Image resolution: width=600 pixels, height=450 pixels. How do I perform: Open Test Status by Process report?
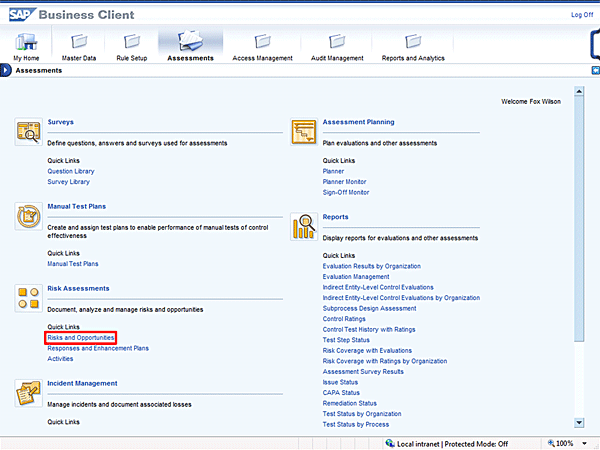(x=356, y=424)
